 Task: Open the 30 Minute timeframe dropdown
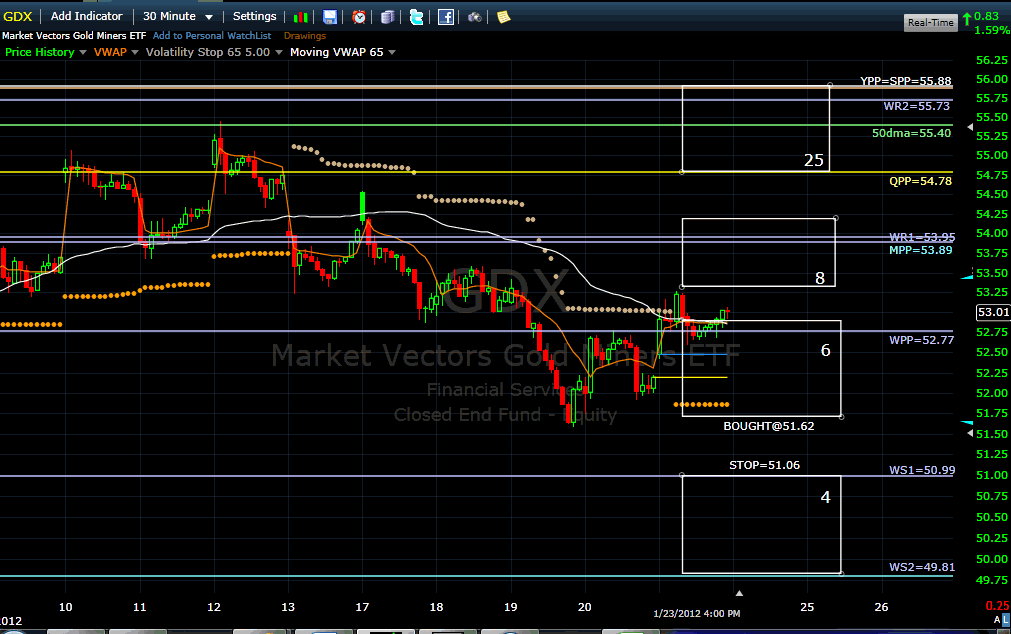[x=177, y=16]
